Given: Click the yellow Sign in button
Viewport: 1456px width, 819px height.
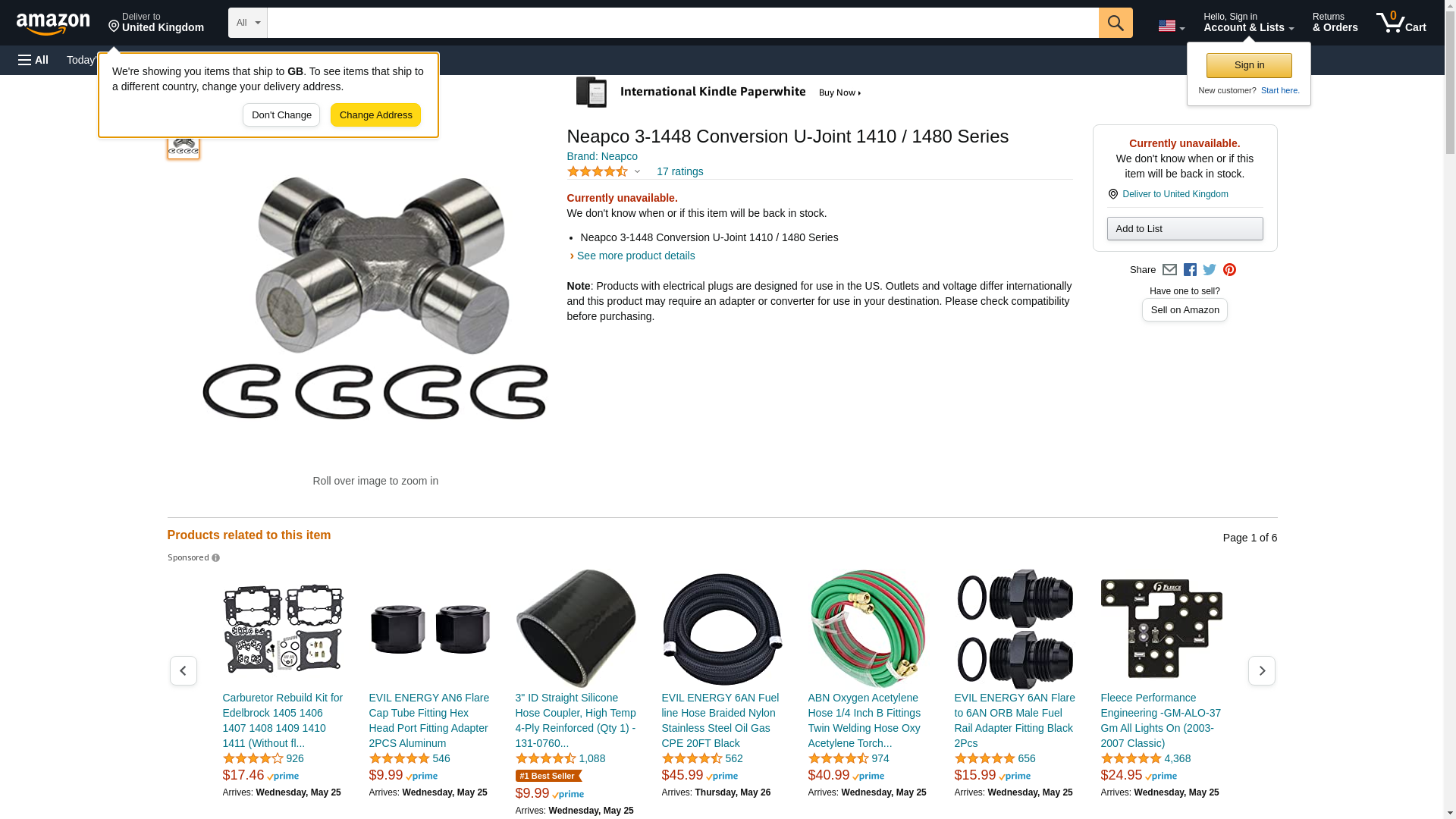Looking at the screenshot, I should tap(1249, 65).
